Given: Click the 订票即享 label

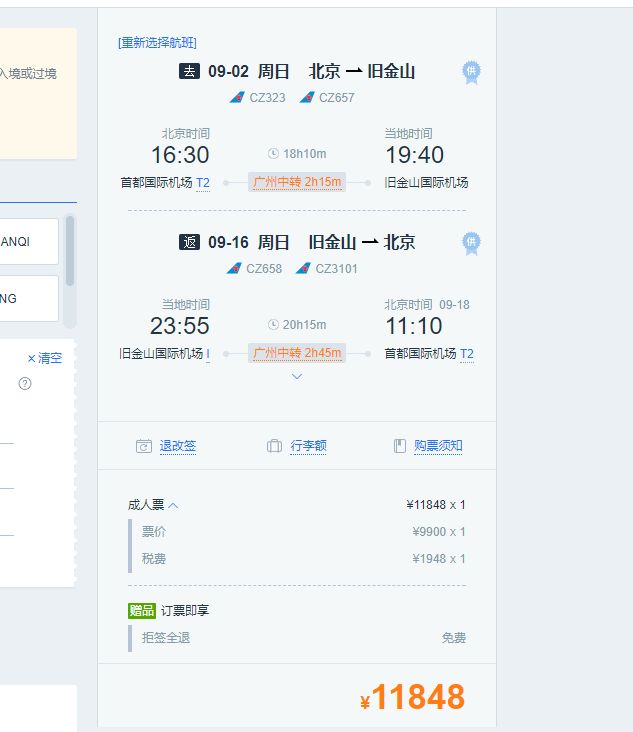Looking at the screenshot, I should (185, 611).
